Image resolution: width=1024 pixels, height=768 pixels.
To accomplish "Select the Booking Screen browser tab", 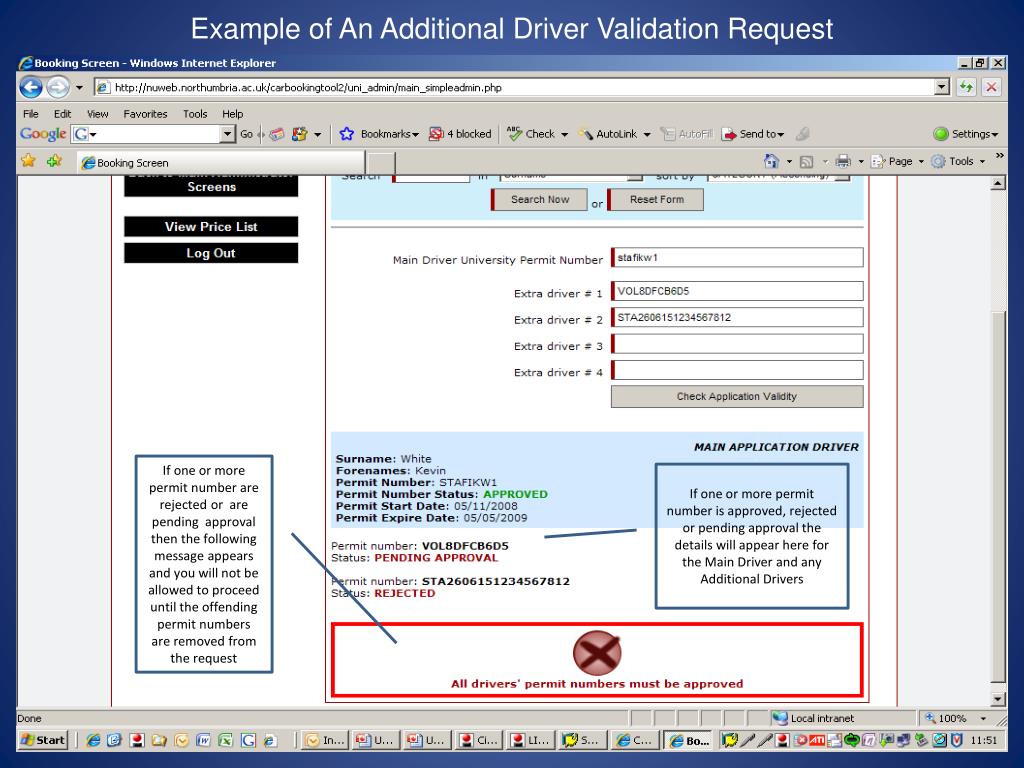I will [x=221, y=163].
